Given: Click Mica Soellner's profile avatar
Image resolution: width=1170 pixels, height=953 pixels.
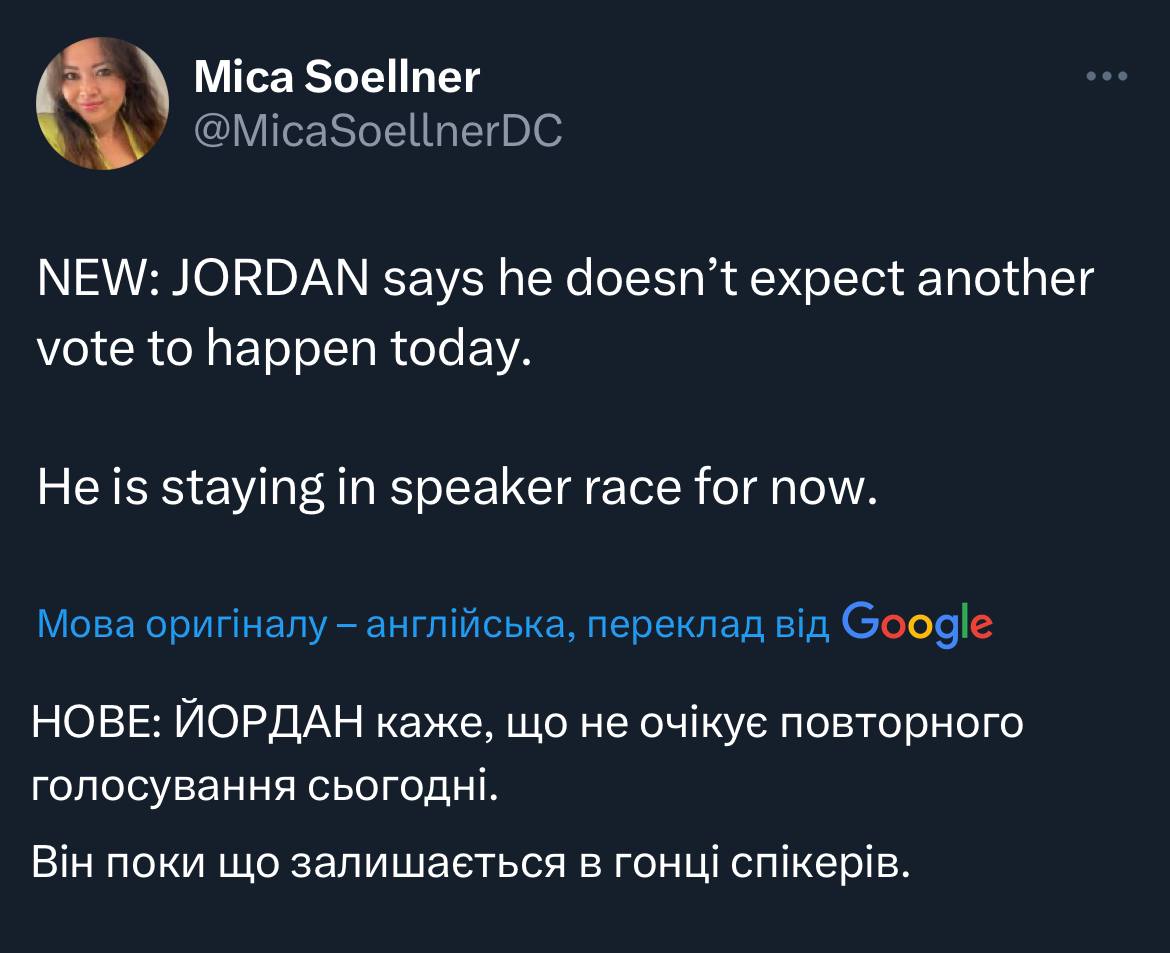Looking at the screenshot, I should point(102,103).
